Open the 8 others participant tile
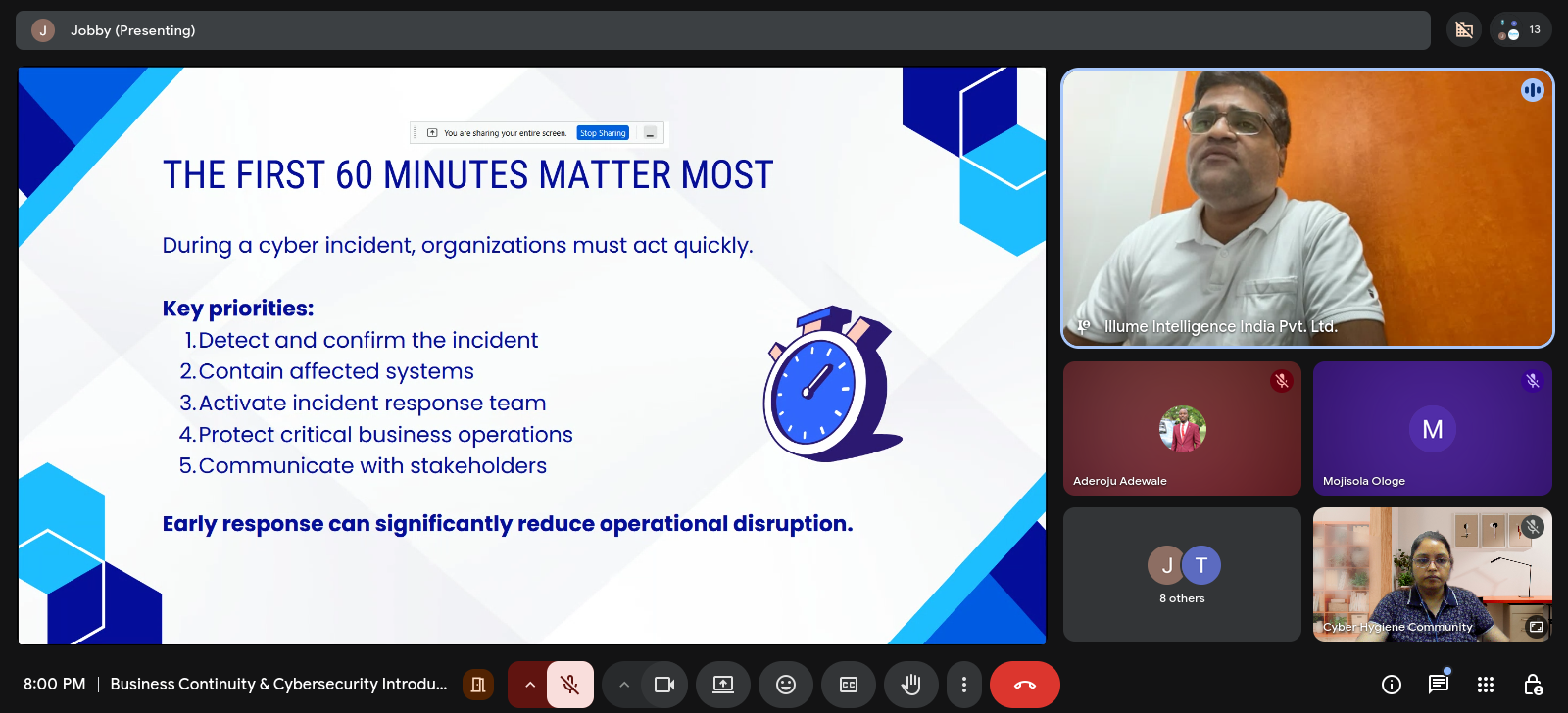 [1182, 574]
